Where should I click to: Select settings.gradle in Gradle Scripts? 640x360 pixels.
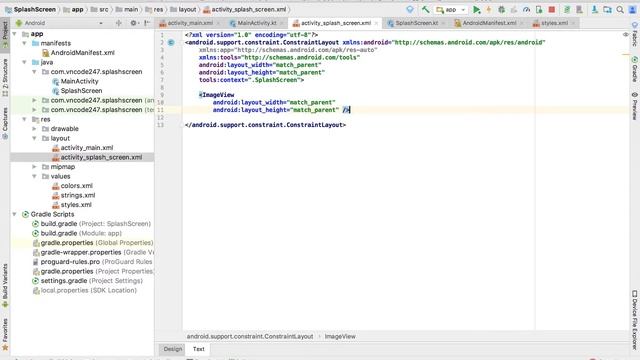pyautogui.click(x=87, y=281)
